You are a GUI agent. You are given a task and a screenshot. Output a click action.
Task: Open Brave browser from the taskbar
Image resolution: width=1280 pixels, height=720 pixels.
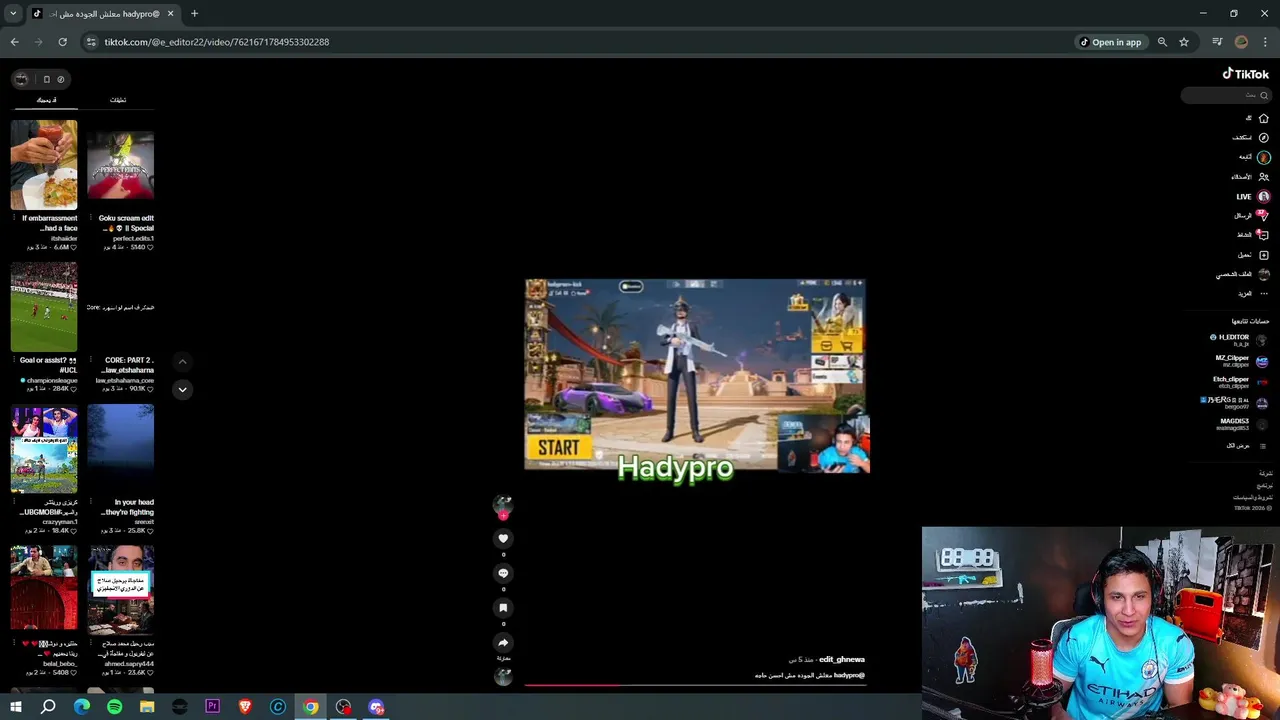click(245, 707)
